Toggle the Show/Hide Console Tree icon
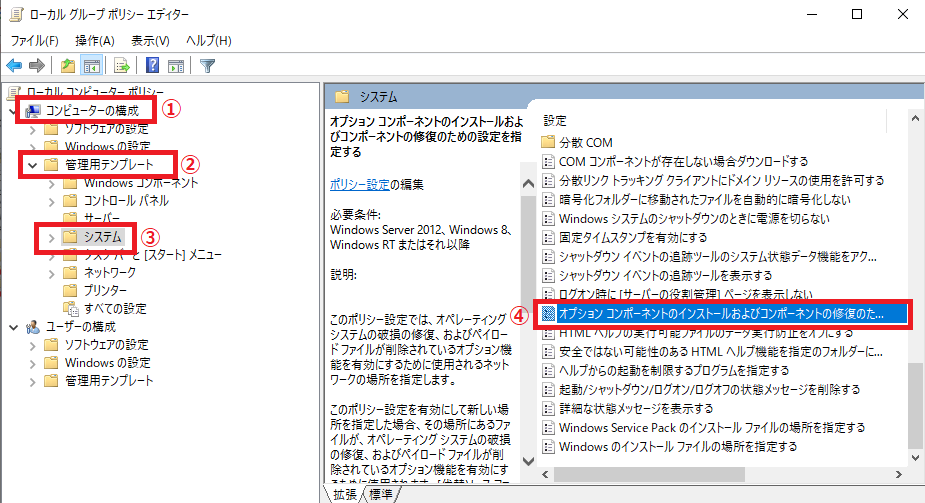 pyautogui.click(x=90, y=66)
